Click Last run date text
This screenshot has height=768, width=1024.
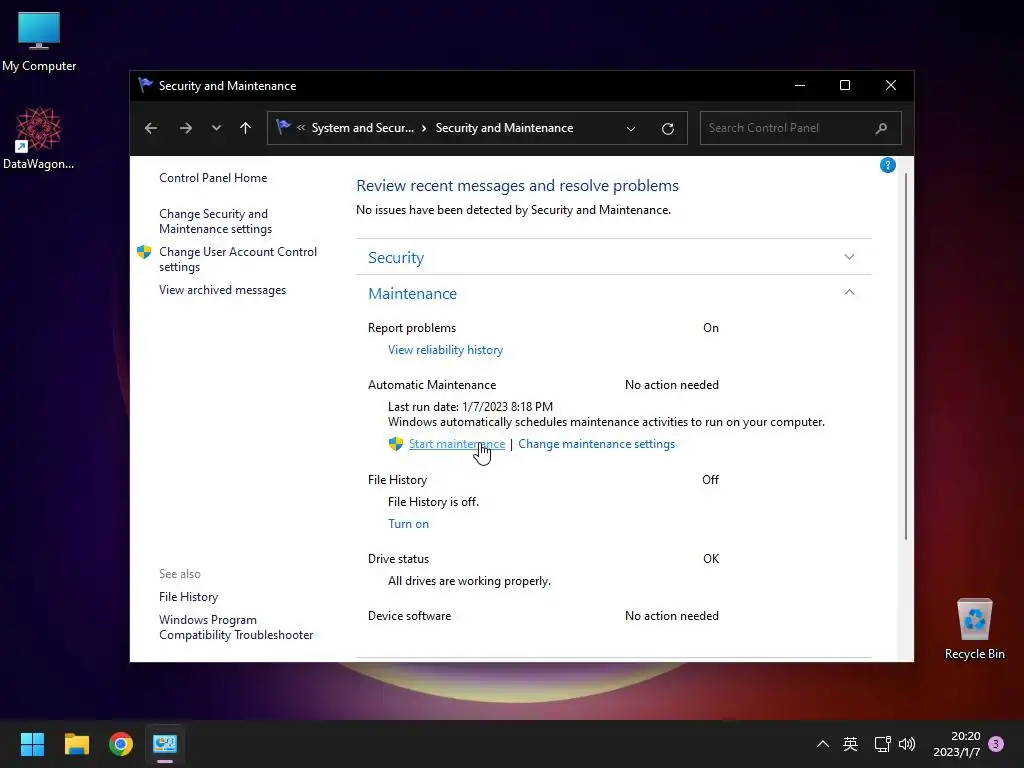470,407
